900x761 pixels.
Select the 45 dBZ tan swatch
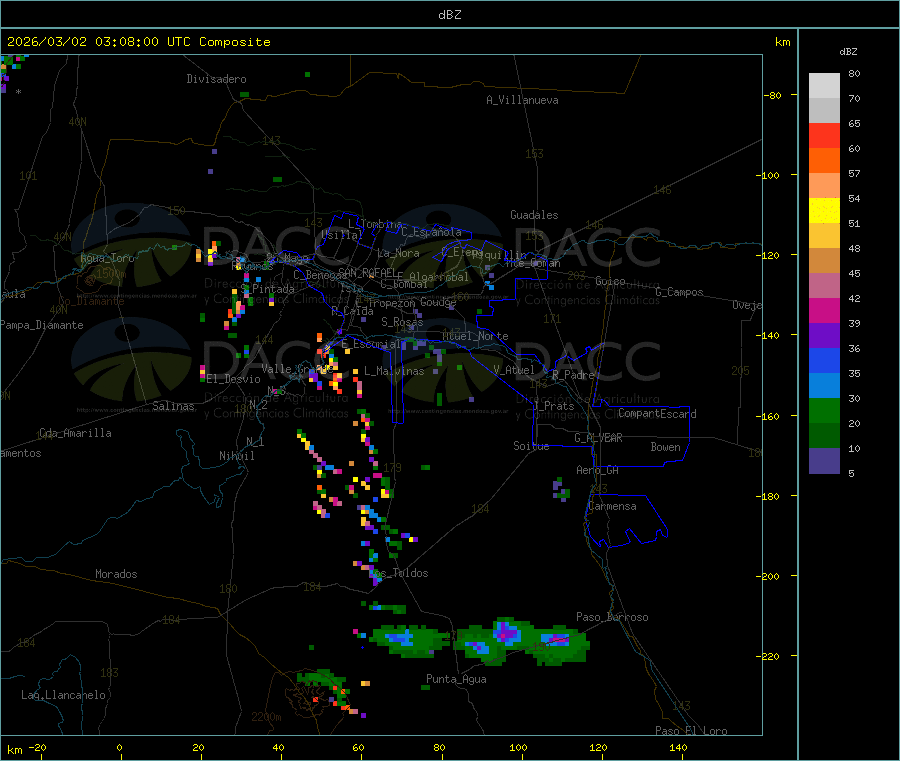click(824, 261)
